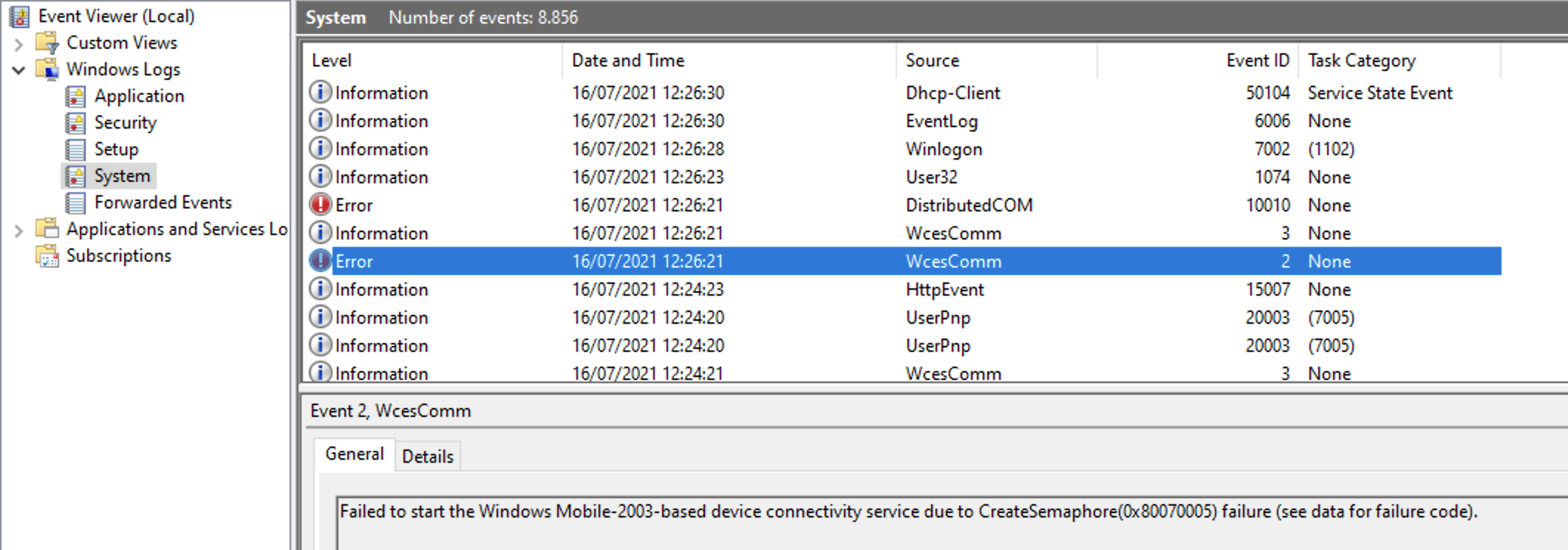Select the Application log icon
This screenshot has height=550, width=1568.
pyautogui.click(x=75, y=96)
